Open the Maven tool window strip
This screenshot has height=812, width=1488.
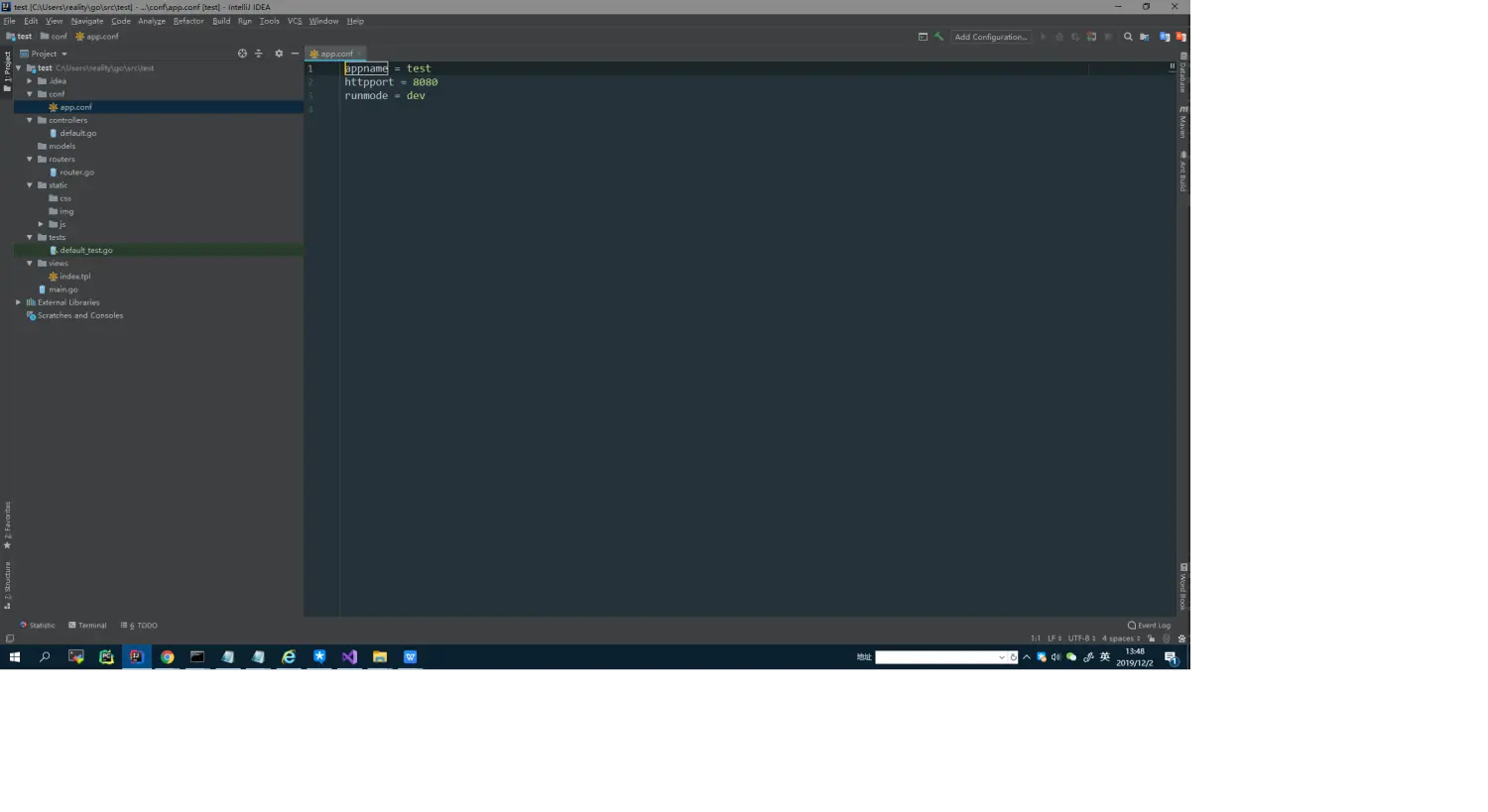(x=1183, y=122)
